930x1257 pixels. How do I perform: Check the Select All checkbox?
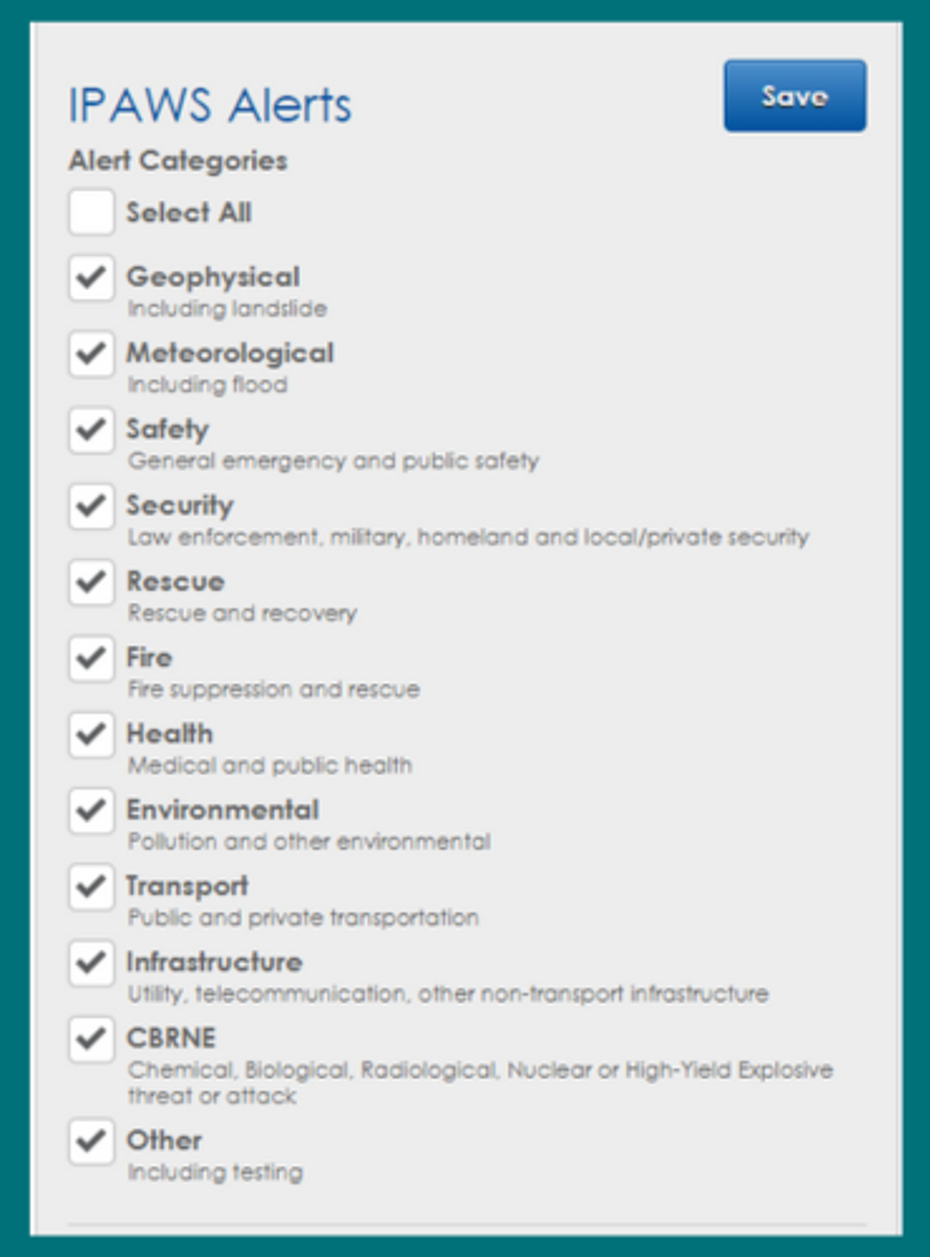(x=91, y=213)
